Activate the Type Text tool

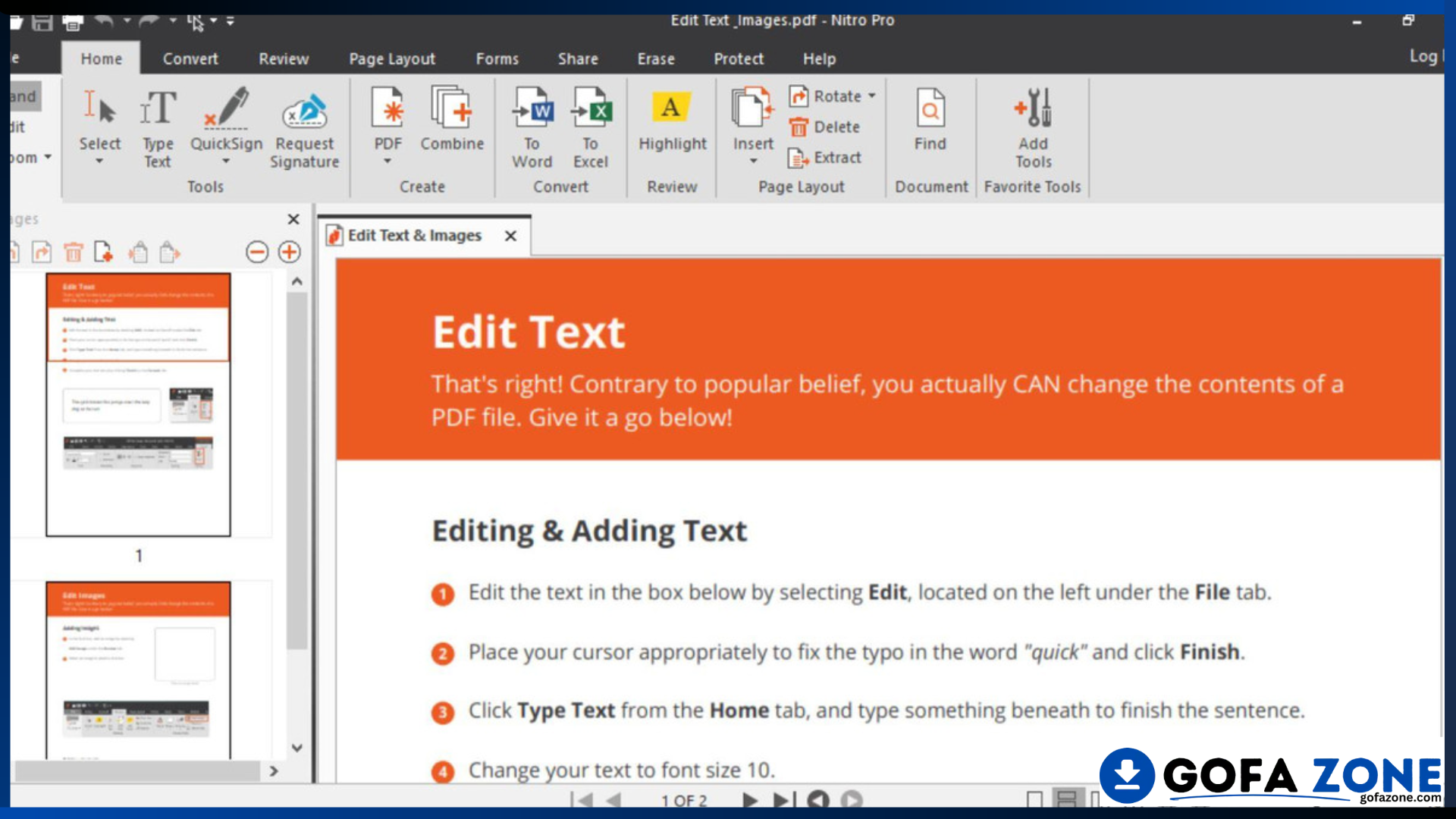tap(158, 127)
